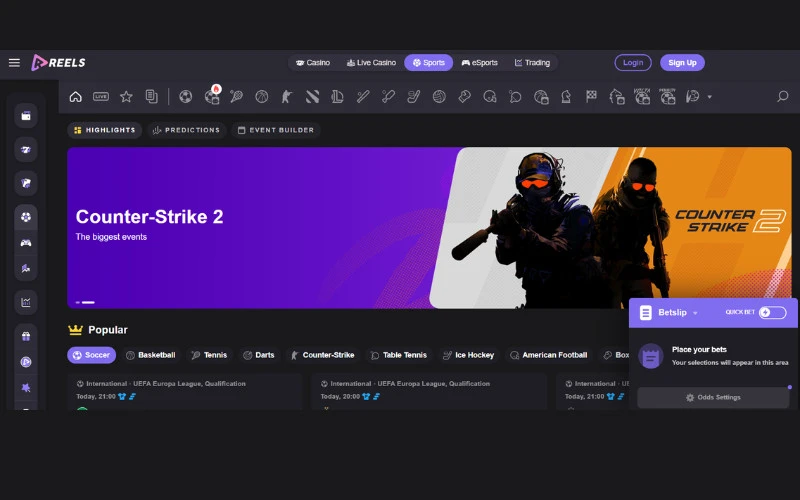Filter popular events by American Football
Viewport: 800px width, 500px height.
pos(549,355)
